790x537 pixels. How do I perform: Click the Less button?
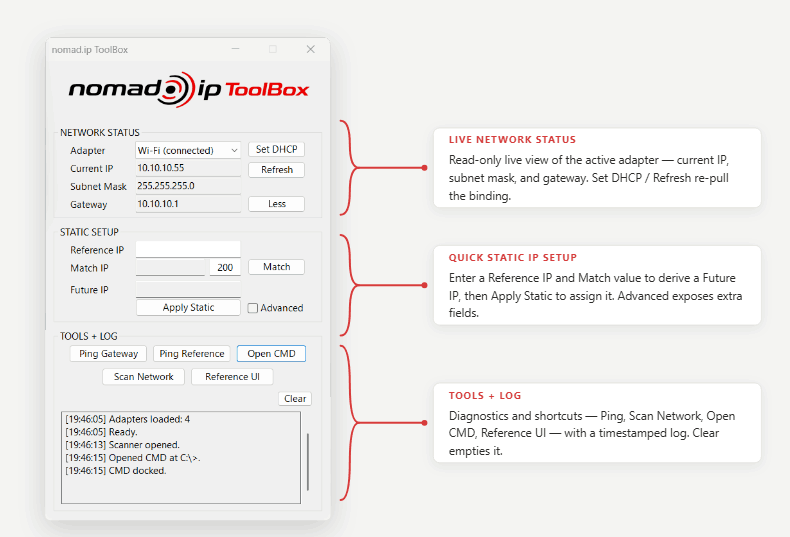(276, 204)
